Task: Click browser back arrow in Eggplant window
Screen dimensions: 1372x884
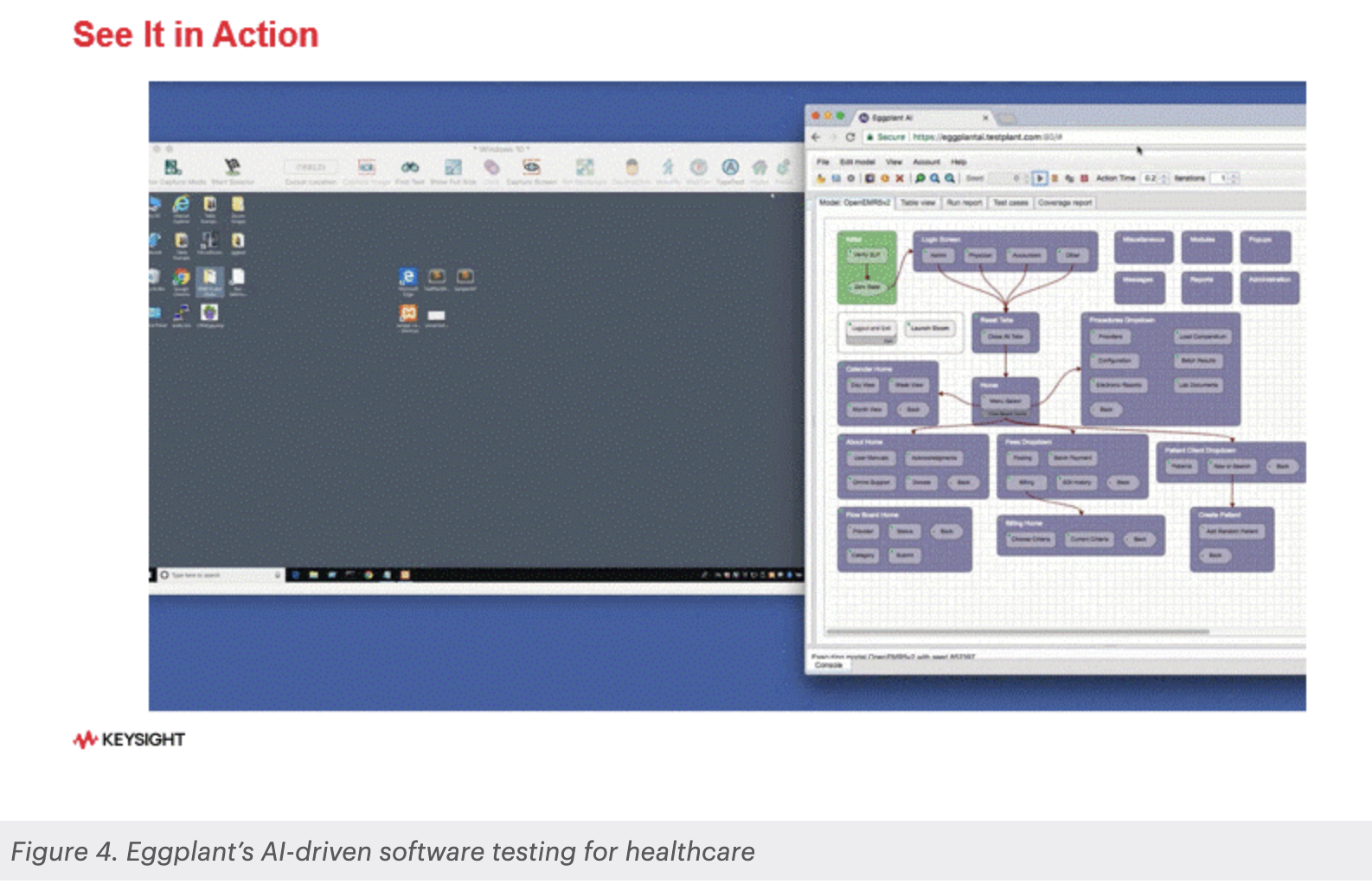Action: (815, 137)
